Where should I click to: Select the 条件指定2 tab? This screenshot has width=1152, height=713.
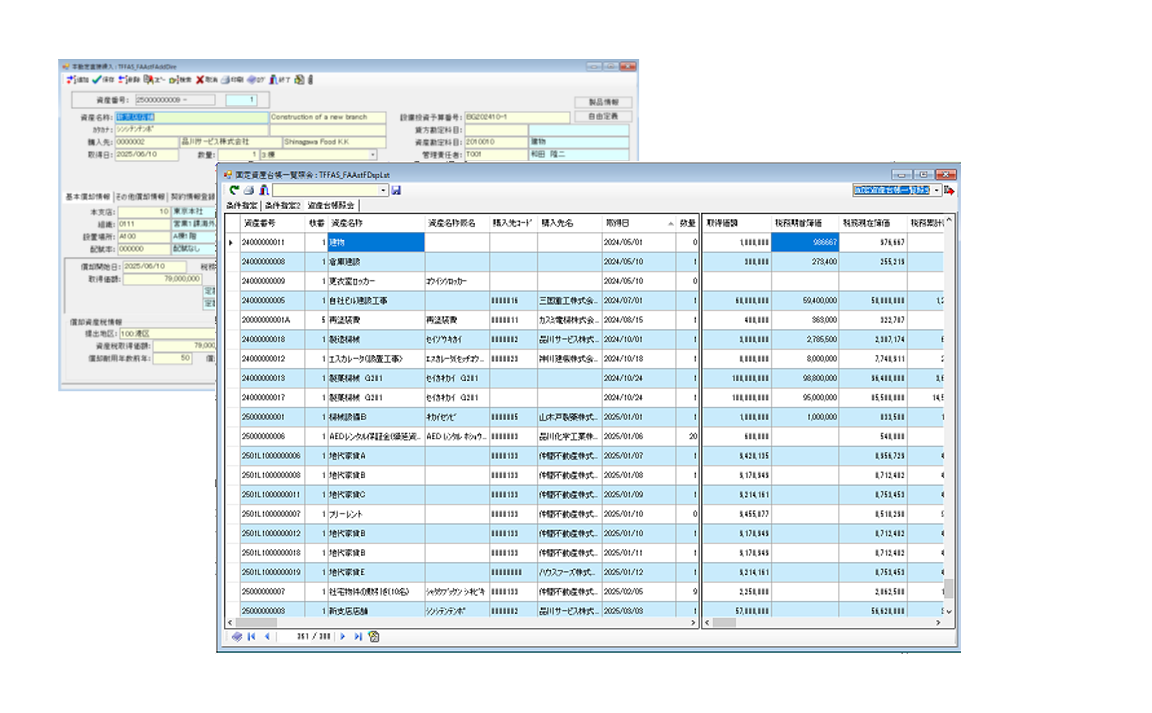(283, 206)
